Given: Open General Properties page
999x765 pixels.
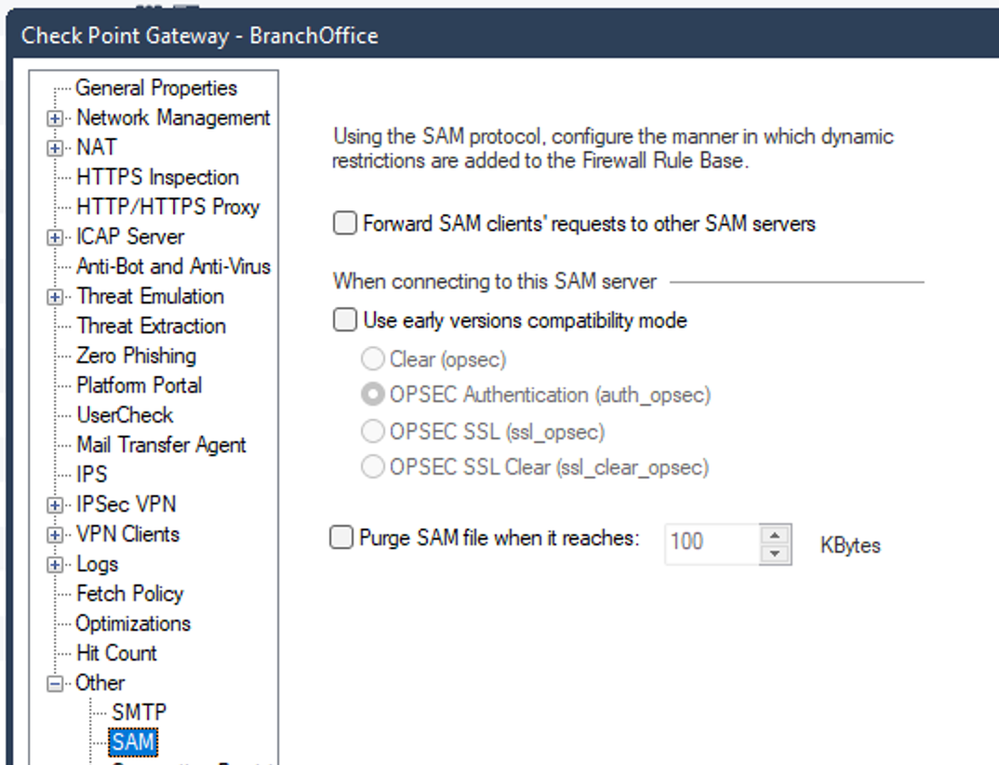Looking at the screenshot, I should pyautogui.click(x=156, y=88).
